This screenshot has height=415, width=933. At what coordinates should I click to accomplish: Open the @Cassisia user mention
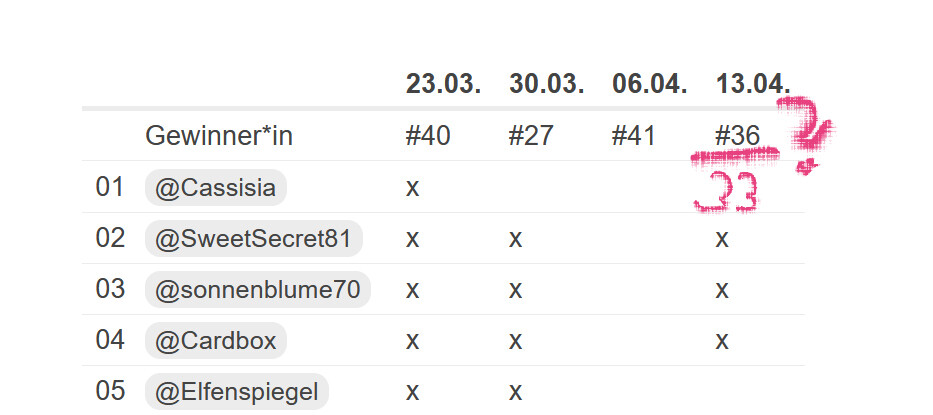click(215, 188)
